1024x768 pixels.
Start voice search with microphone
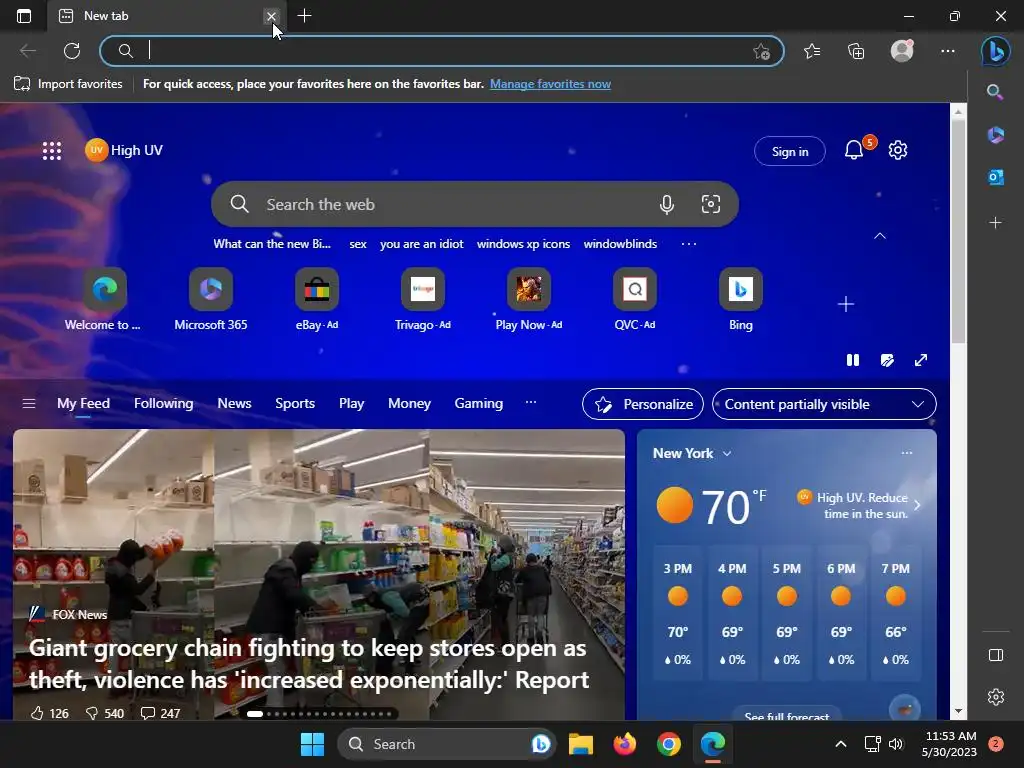[x=666, y=204]
